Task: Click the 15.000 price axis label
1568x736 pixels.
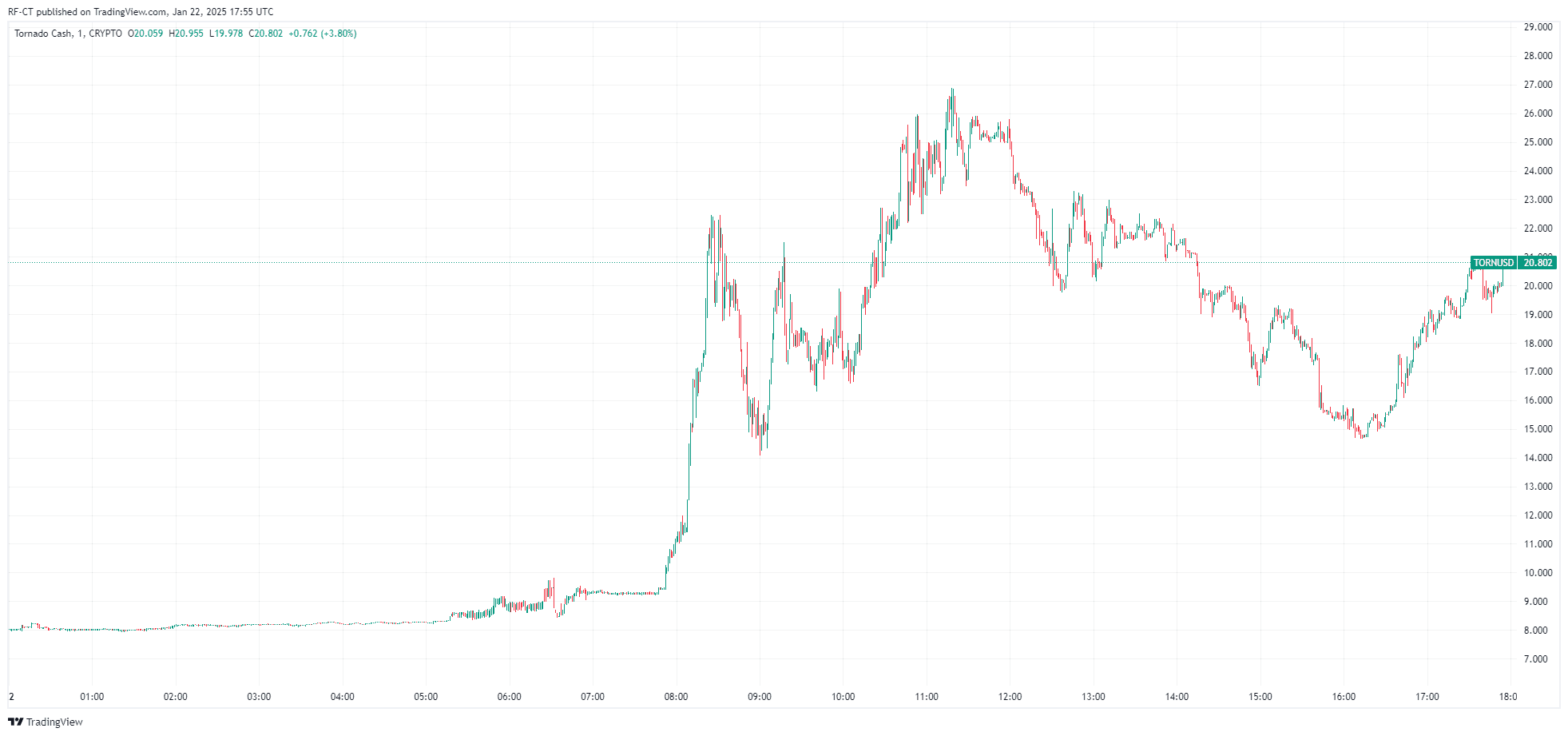Action: (x=1538, y=429)
